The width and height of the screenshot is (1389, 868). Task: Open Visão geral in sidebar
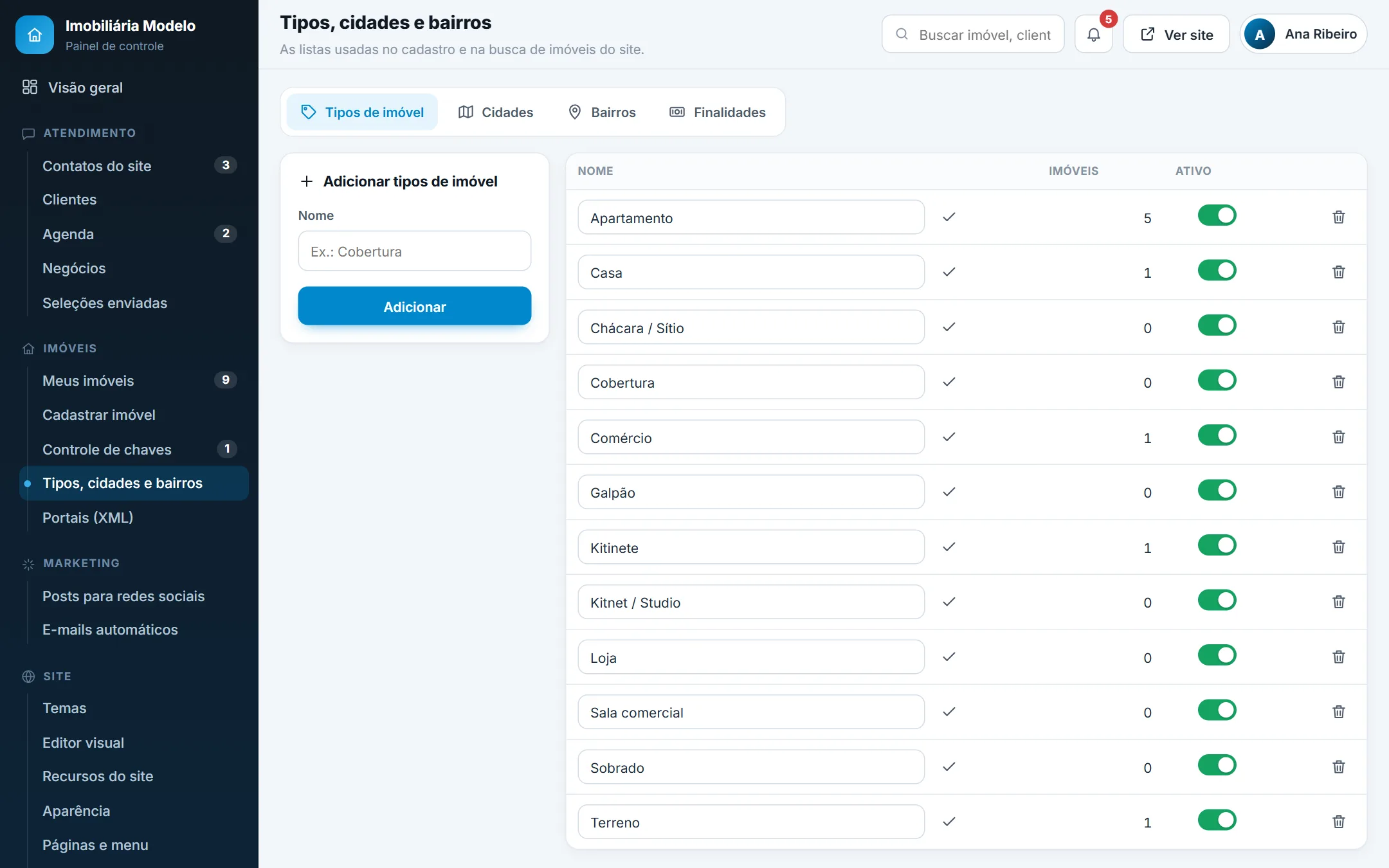point(129,87)
